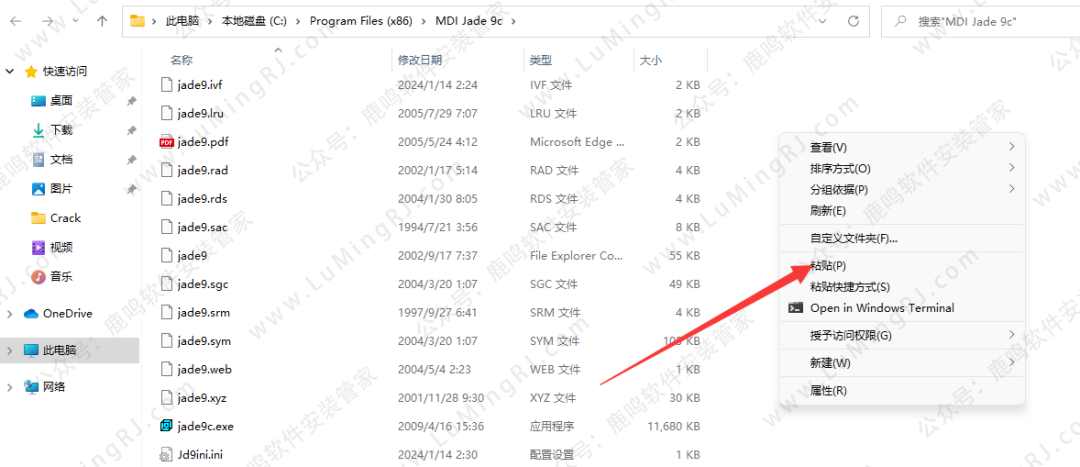Select the jade9.srm file icon
Image resolution: width=1080 pixels, height=467 pixels.
click(x=165, y=312)
